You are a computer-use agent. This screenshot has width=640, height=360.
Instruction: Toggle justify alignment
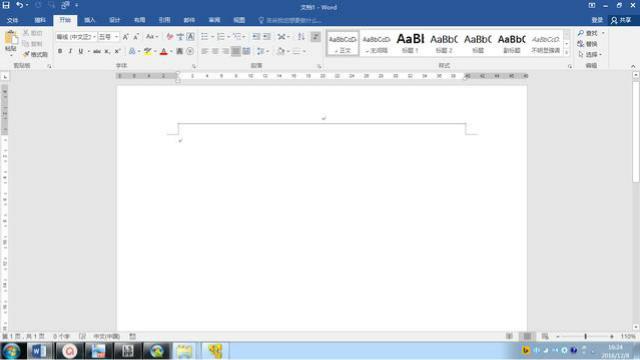pos(236,51)
